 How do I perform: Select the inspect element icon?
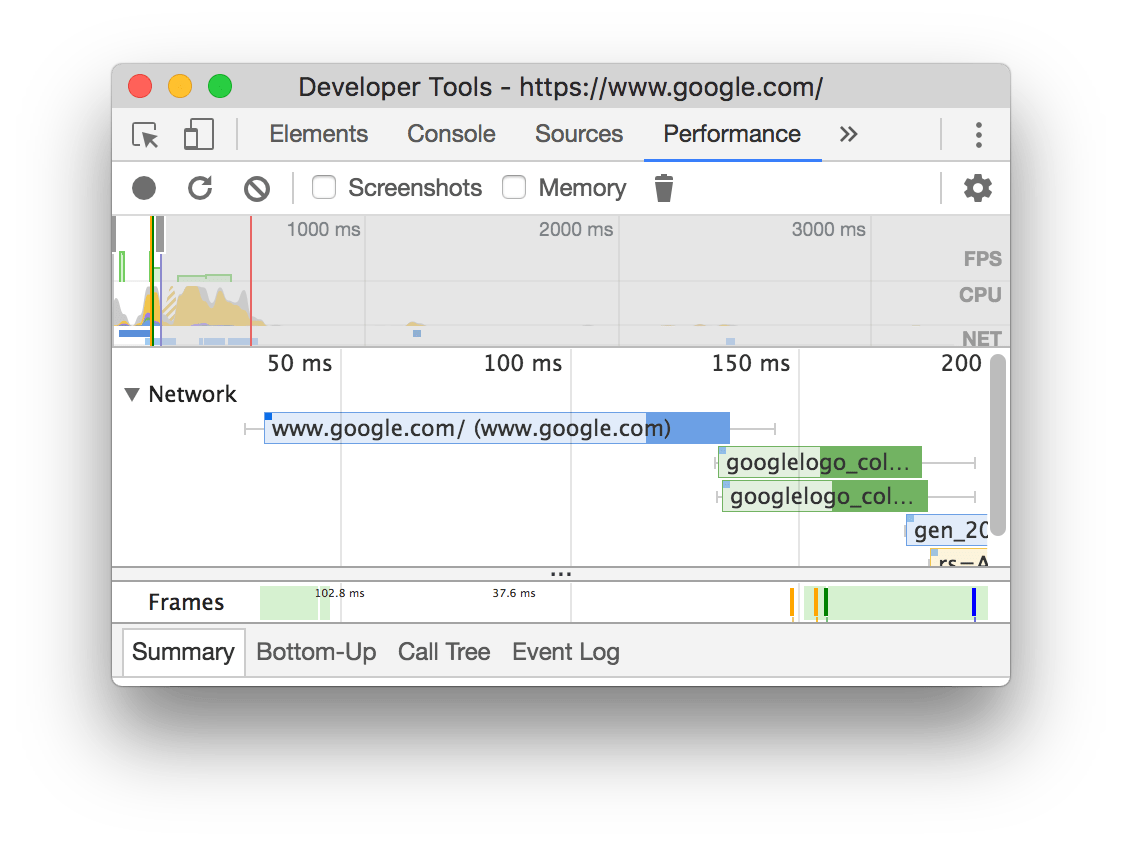144,134
